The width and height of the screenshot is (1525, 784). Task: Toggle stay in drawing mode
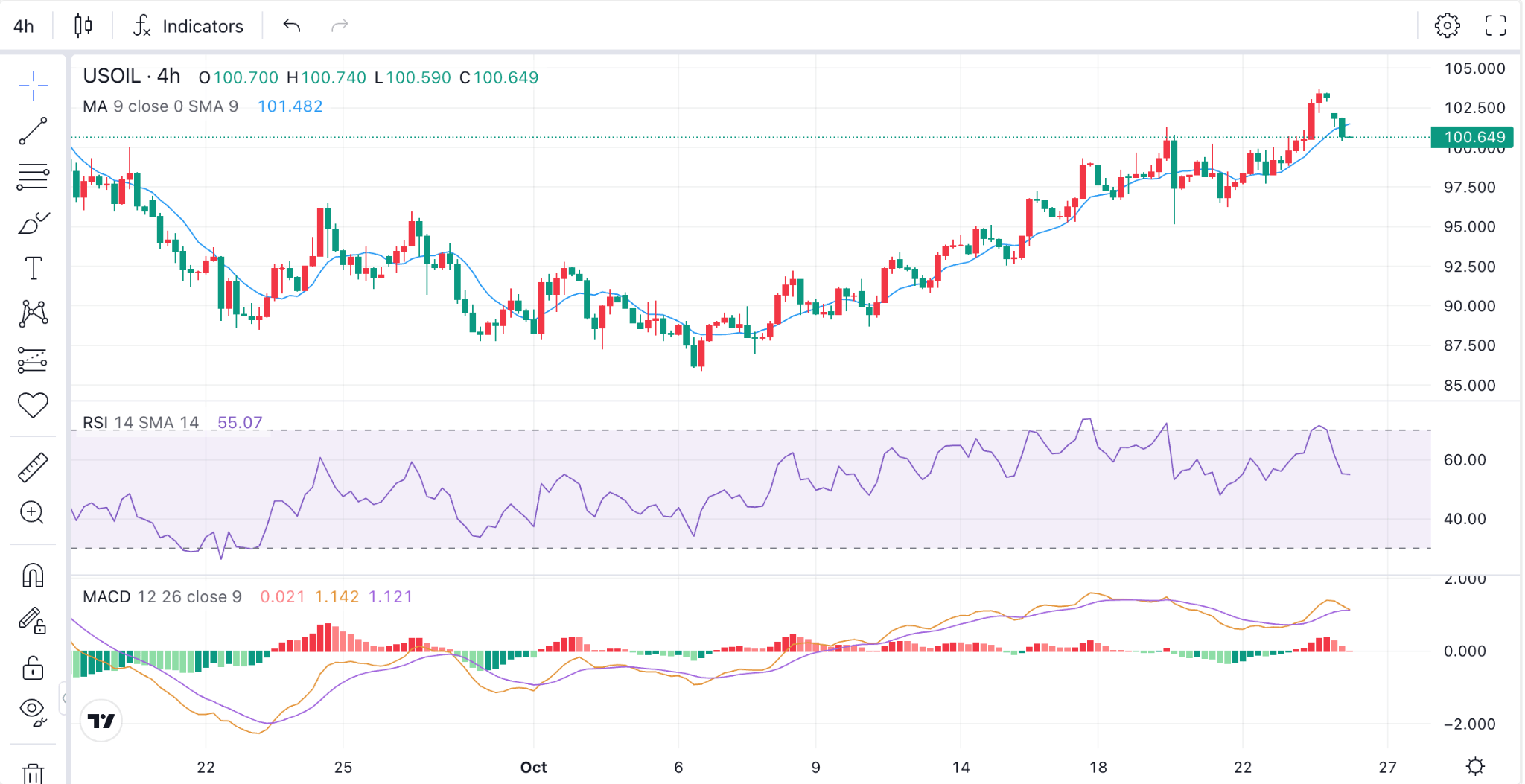point(33,621)
